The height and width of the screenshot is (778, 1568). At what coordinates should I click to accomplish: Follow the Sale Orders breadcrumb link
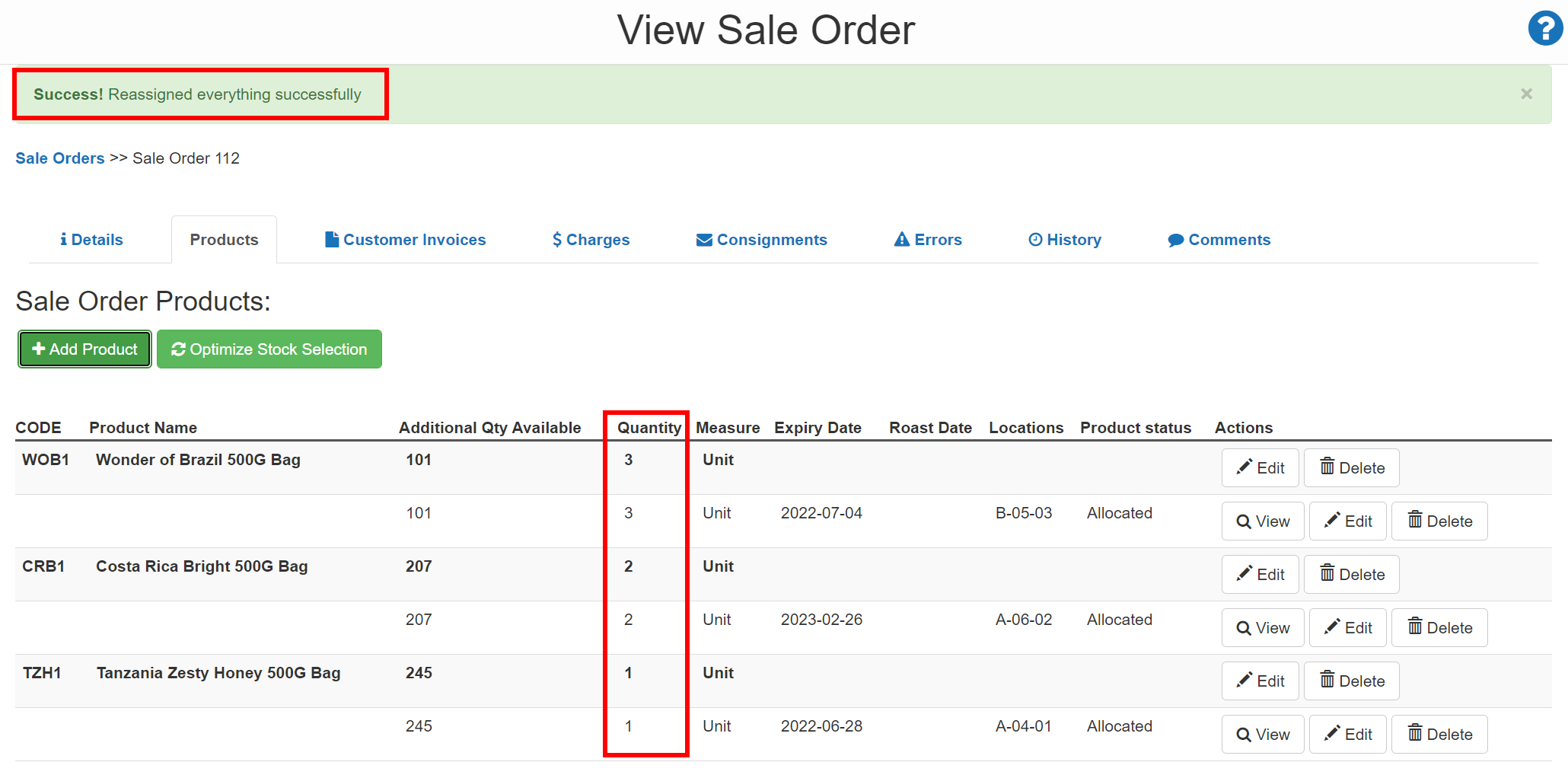coord(59,158)
